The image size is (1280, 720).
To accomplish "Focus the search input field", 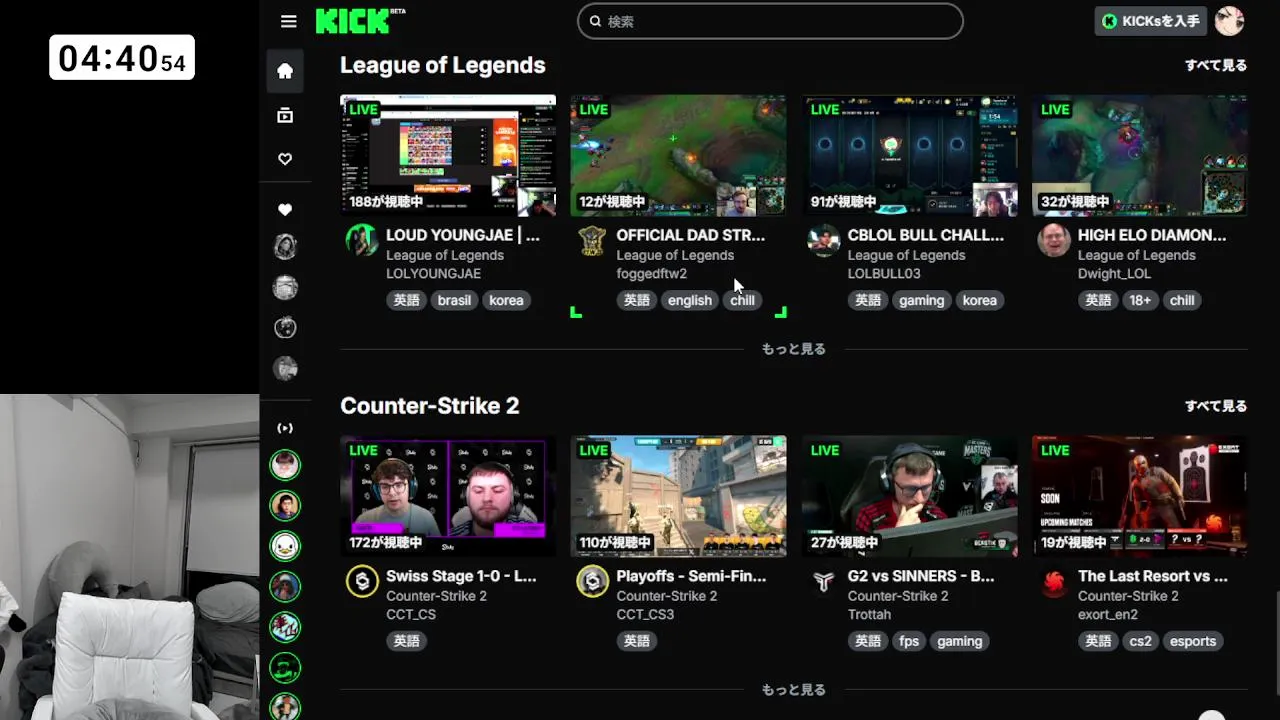I will (x=770, y=21).
